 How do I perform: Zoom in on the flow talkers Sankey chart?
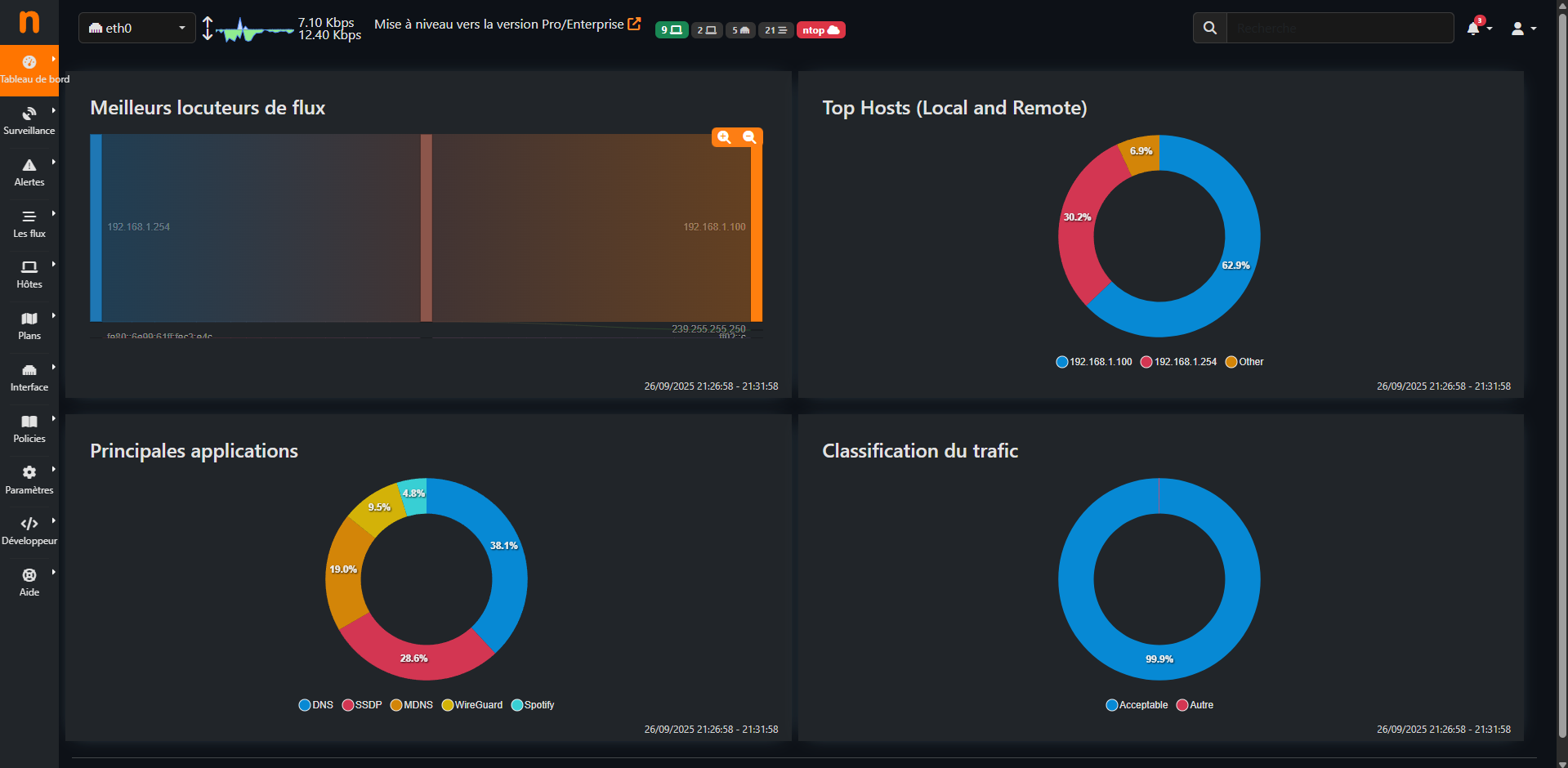[x=724, y=137]
